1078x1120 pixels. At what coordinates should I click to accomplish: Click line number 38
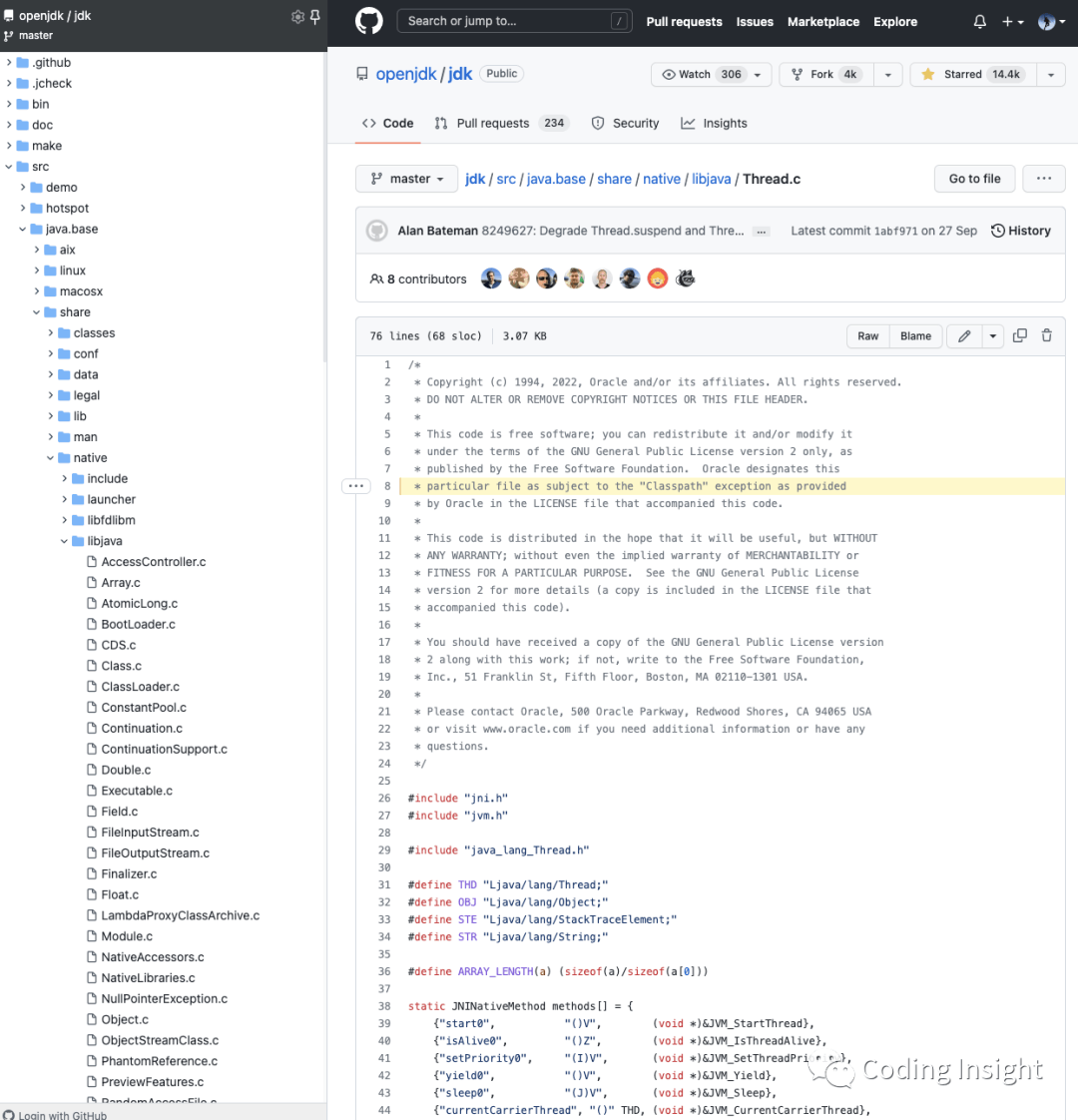pyautogui.click(x=384, y=1006)
